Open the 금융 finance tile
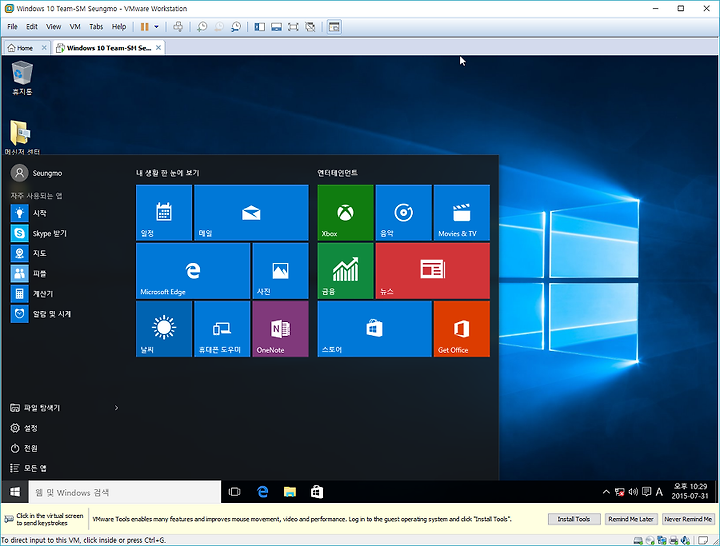The image size is (720, 546). pyautogui.click(x=345, y=271)
